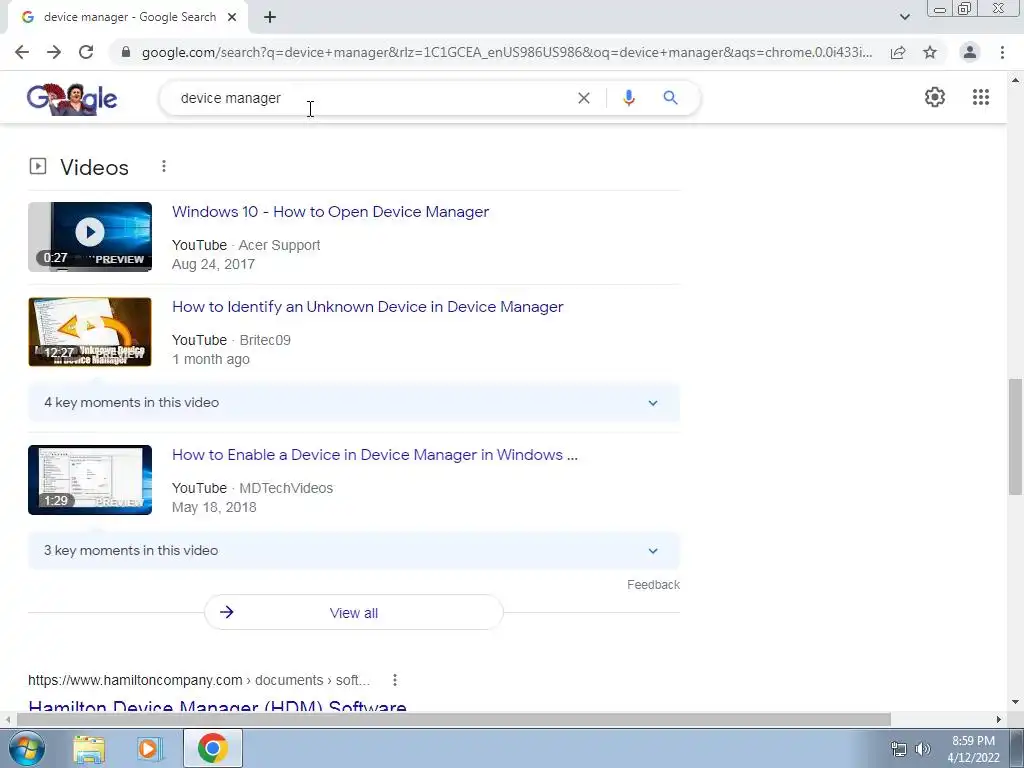Bookmark this page with the star
Viewport: 1024px width, 768px height.
930,52
